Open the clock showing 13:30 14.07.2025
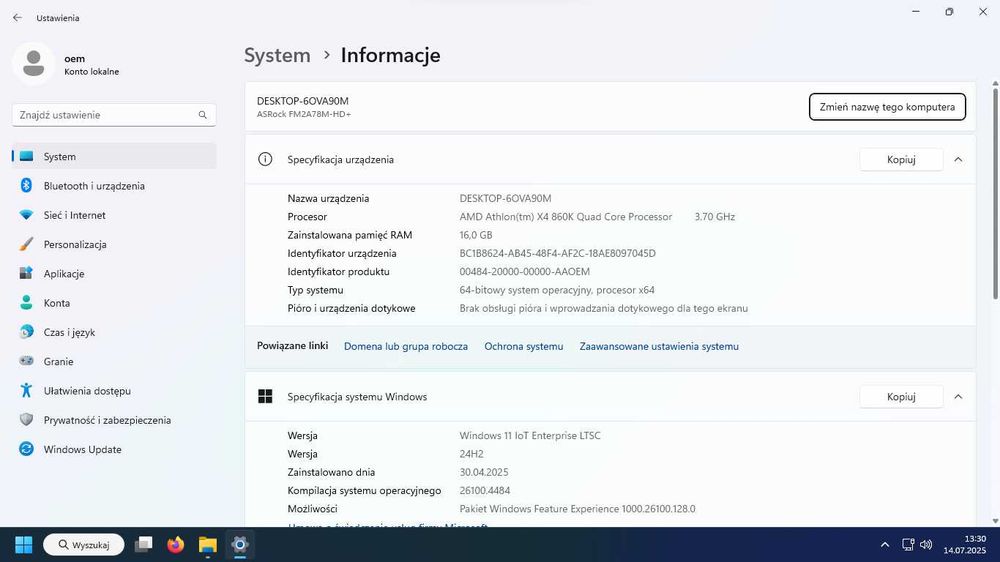The width and height of the screenshot is (1000, 562). click(x=965, y=545)
